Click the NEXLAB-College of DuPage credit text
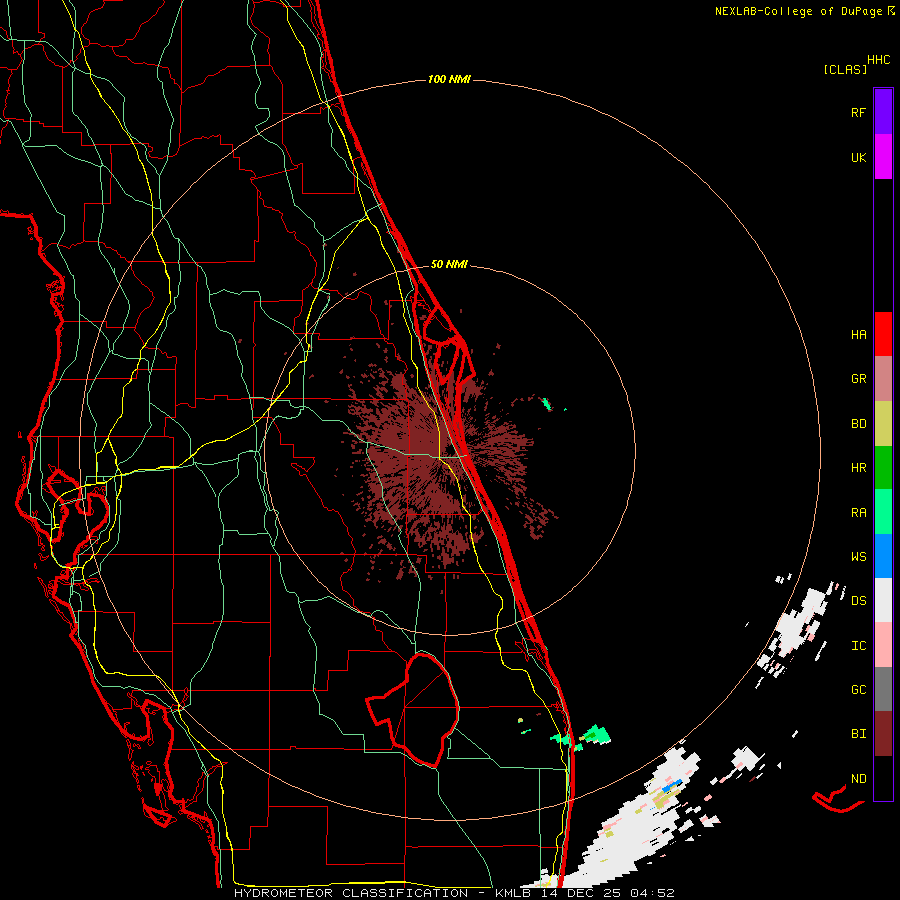The image size is (900, 900). pos(798,11)
